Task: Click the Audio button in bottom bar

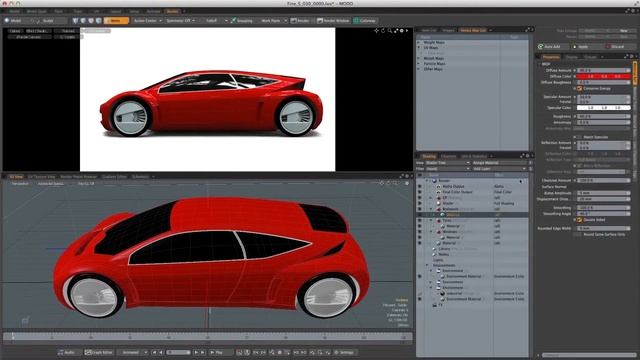Action: [67, 352]
